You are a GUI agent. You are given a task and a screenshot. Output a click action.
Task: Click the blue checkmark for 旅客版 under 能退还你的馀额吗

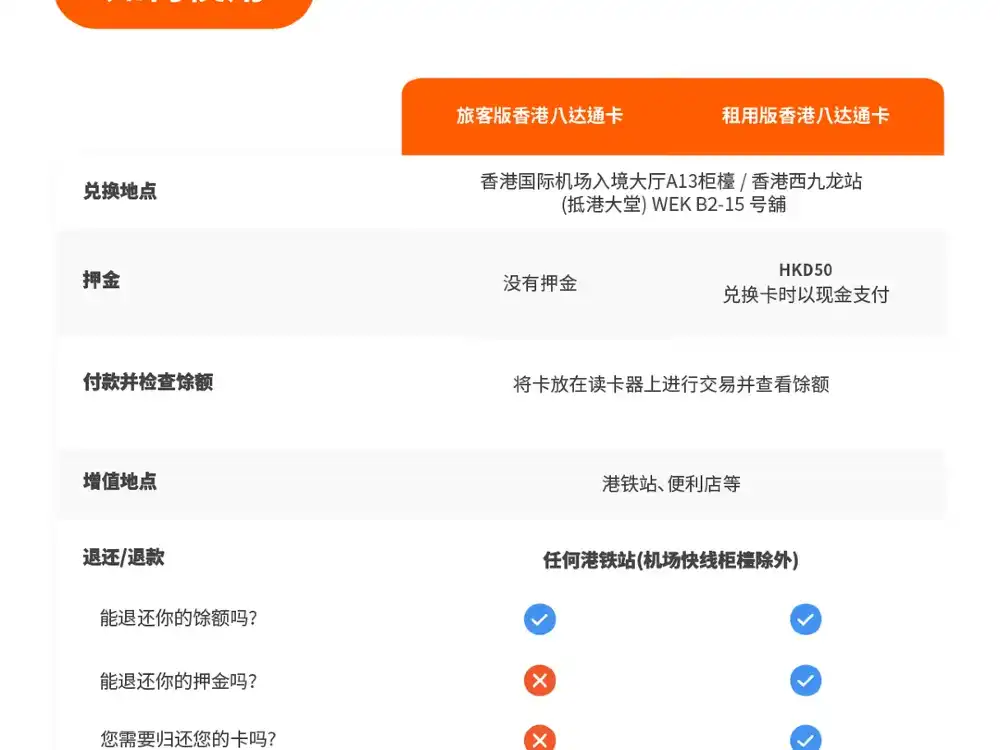540,619
